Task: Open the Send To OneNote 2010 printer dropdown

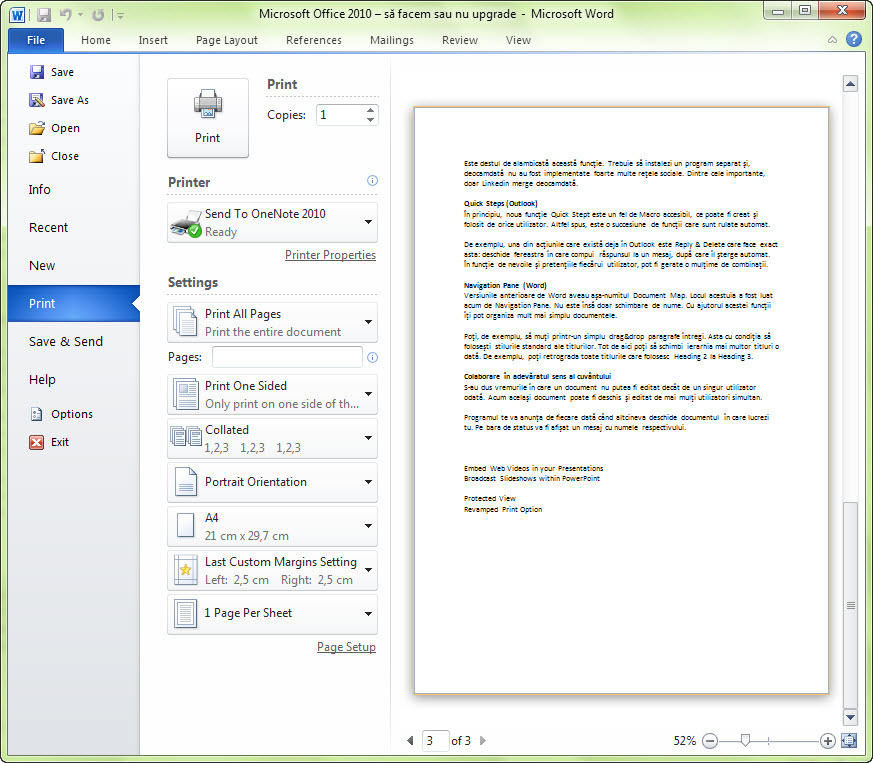Action: click(x=272, y=222)
